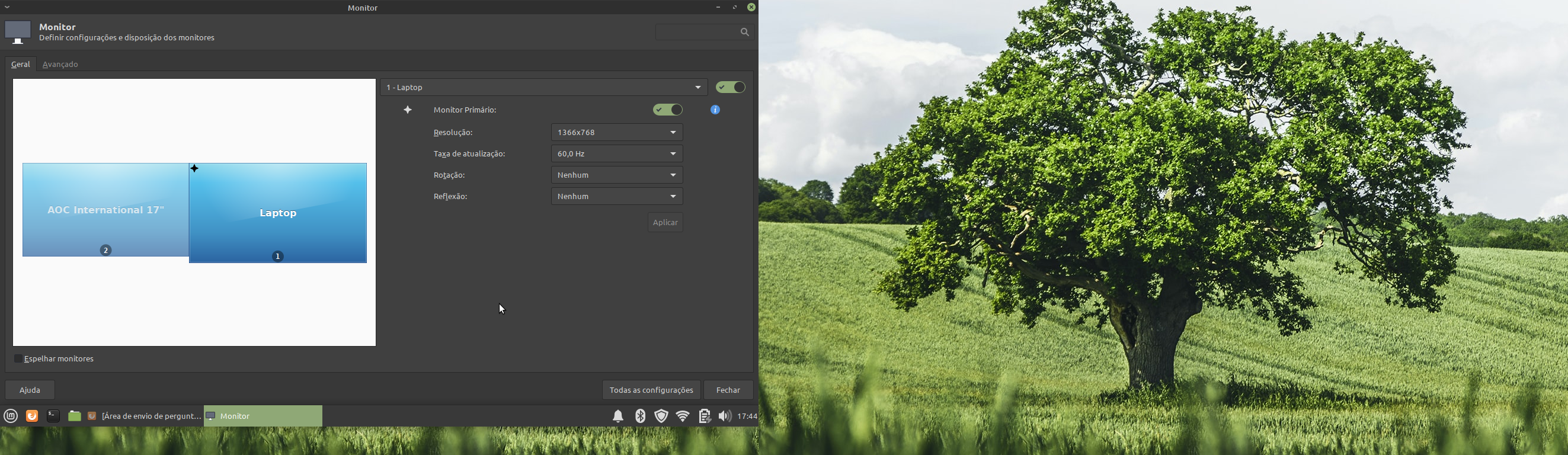Click the blue info icon beside Monitor Primário
This screenshot has width=1568, height=455.
tap(715, 110)
